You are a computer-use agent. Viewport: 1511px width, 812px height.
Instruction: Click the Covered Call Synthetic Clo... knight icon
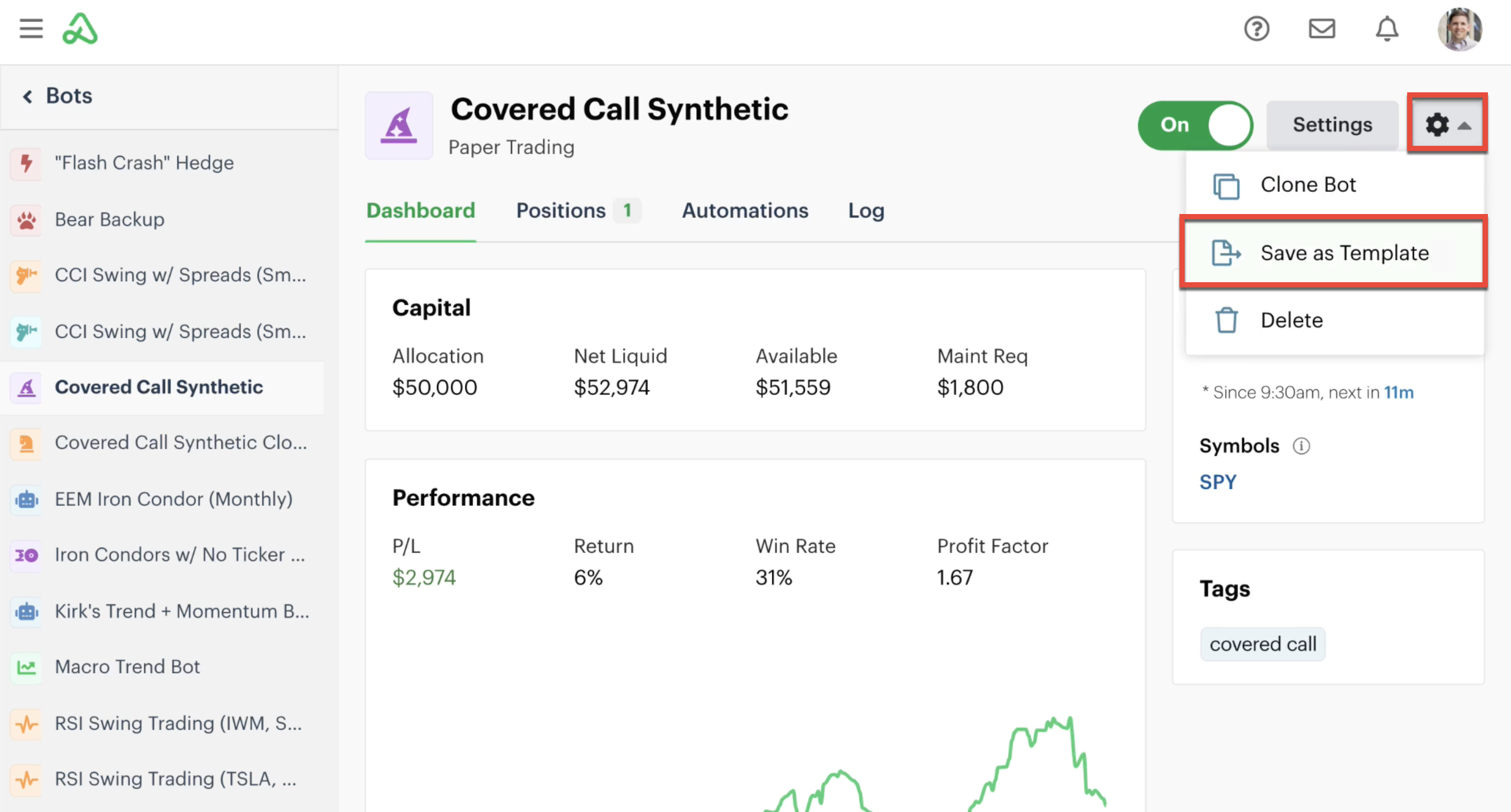coord(26,443)
